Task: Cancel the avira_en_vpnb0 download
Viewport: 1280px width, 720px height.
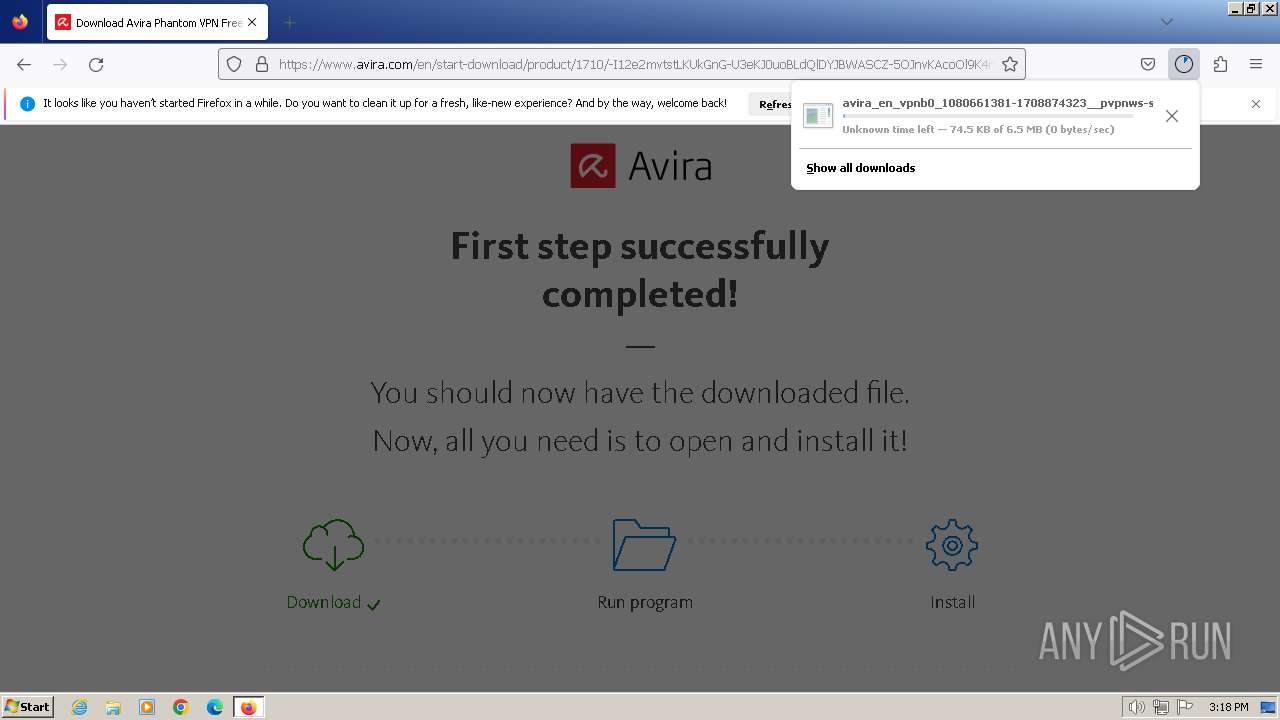Action: coord(1172,116)
